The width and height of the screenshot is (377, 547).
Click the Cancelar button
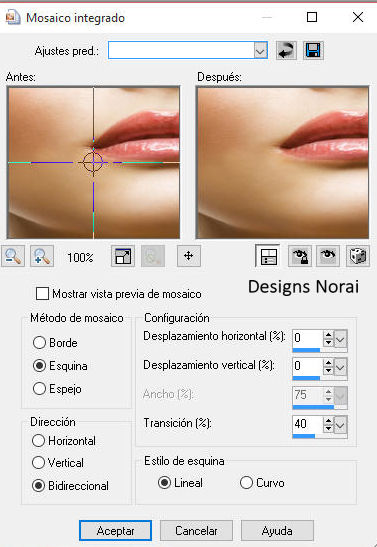[196, 531]
